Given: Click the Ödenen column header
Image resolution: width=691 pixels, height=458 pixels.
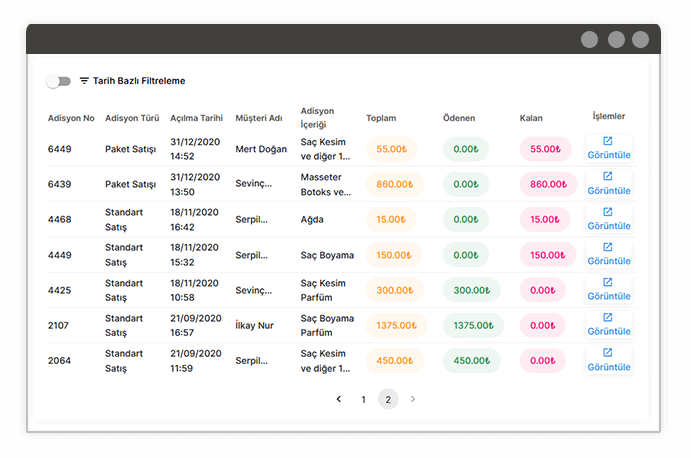Looking at the screenshot, I should (x=459, y=118).
